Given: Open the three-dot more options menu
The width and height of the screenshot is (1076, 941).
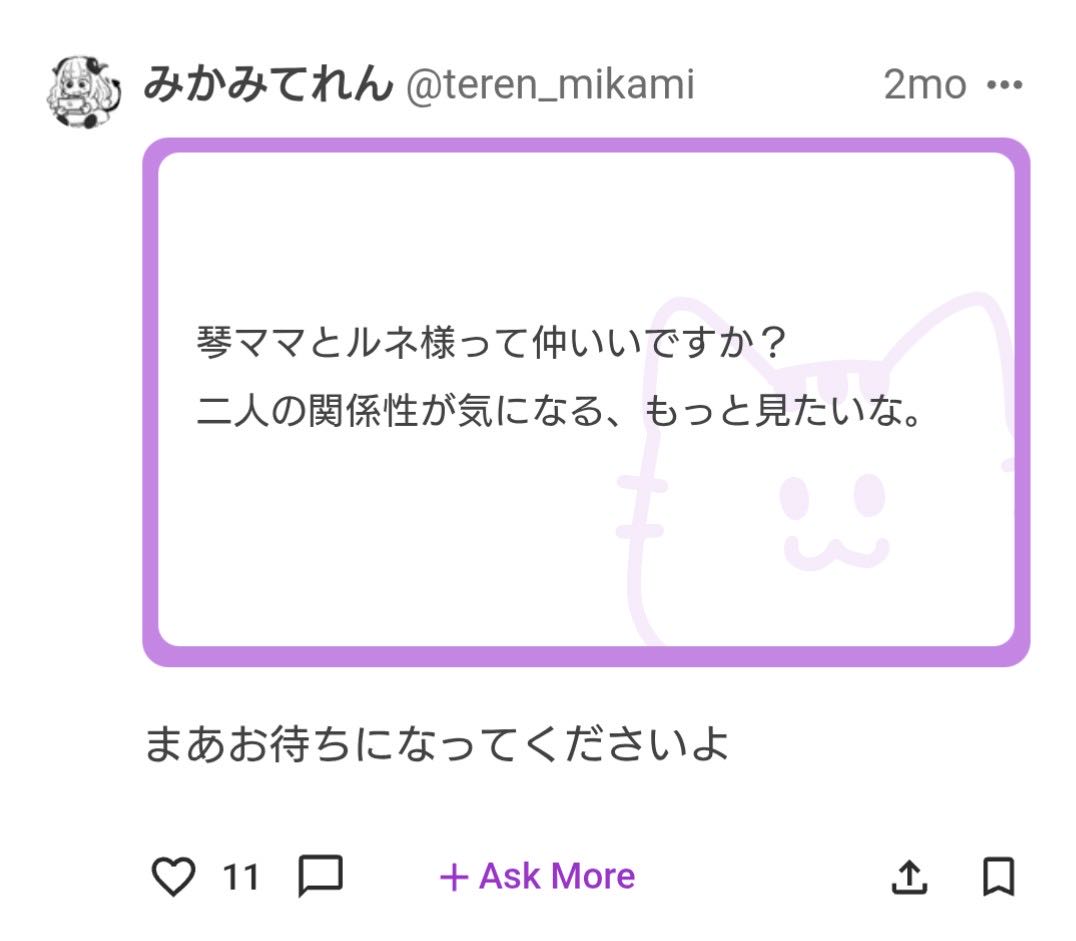Looking at the screenshot, I should pos(1004,86).
